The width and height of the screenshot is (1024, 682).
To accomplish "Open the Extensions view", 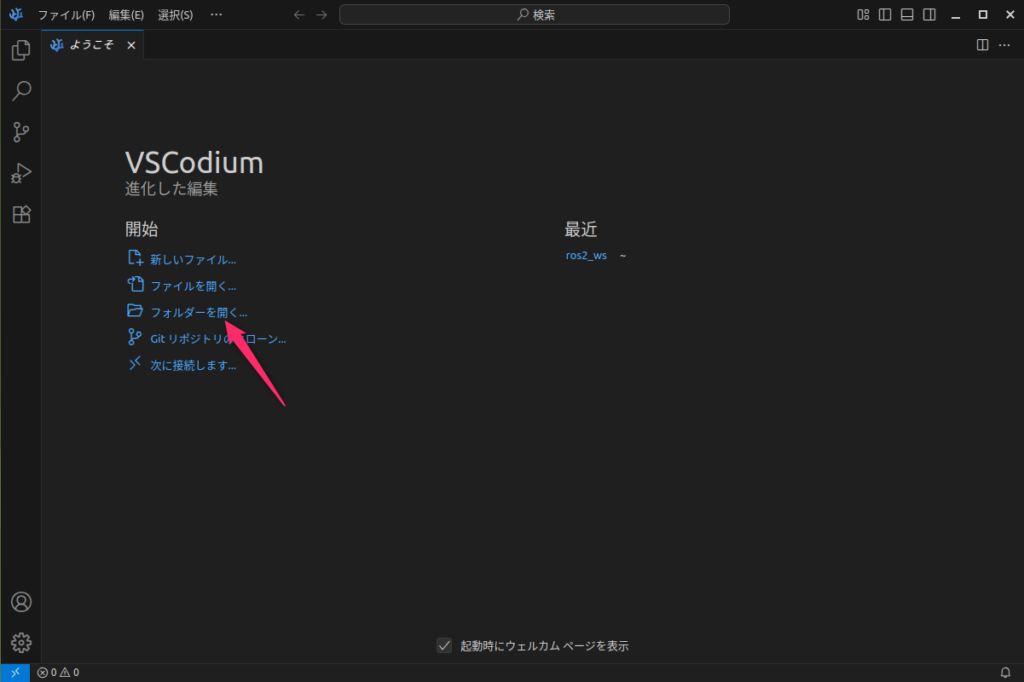I will click(20, 214).
